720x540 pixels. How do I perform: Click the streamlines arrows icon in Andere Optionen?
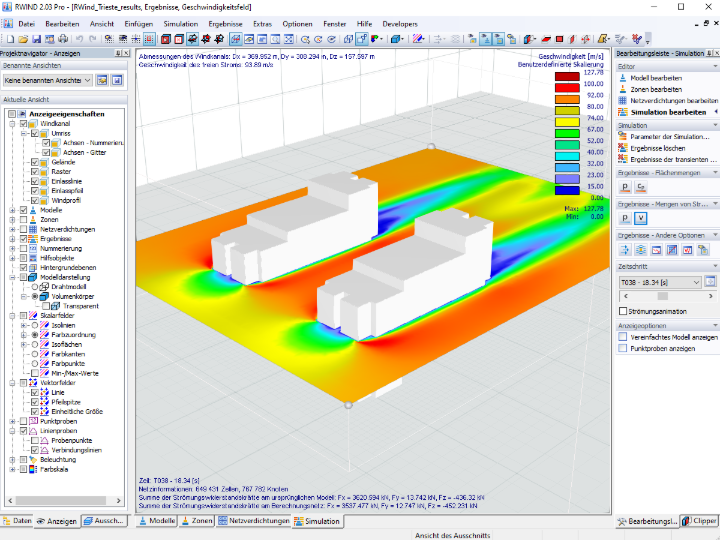(x=625, y=250)
